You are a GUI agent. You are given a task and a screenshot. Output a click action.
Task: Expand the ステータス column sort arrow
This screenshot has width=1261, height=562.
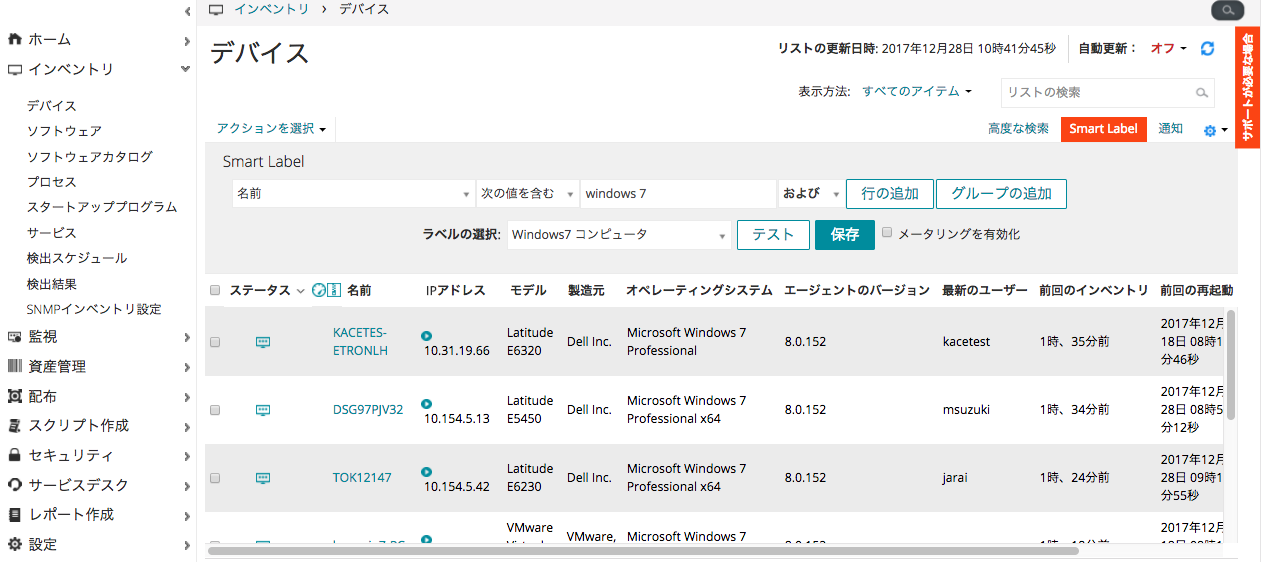click(x=300, y=291)
